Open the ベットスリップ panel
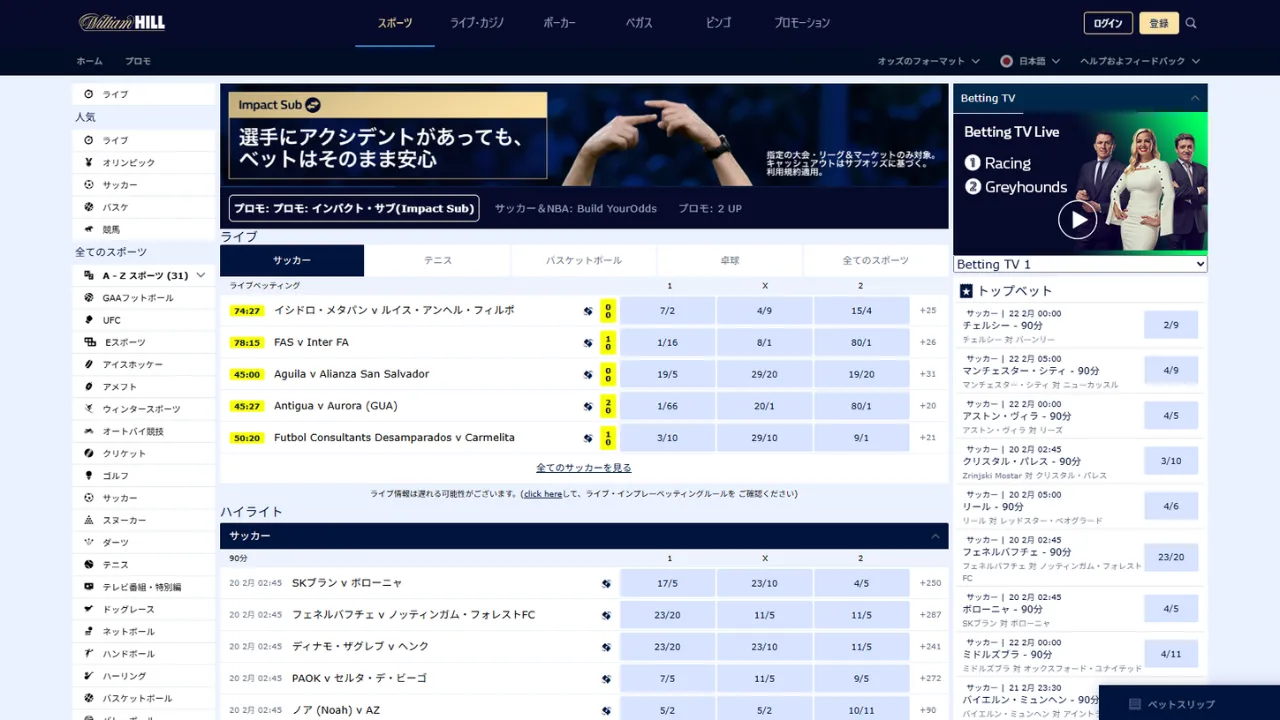Viewport: 1280px width, 720px height. tap(1189, 704)
